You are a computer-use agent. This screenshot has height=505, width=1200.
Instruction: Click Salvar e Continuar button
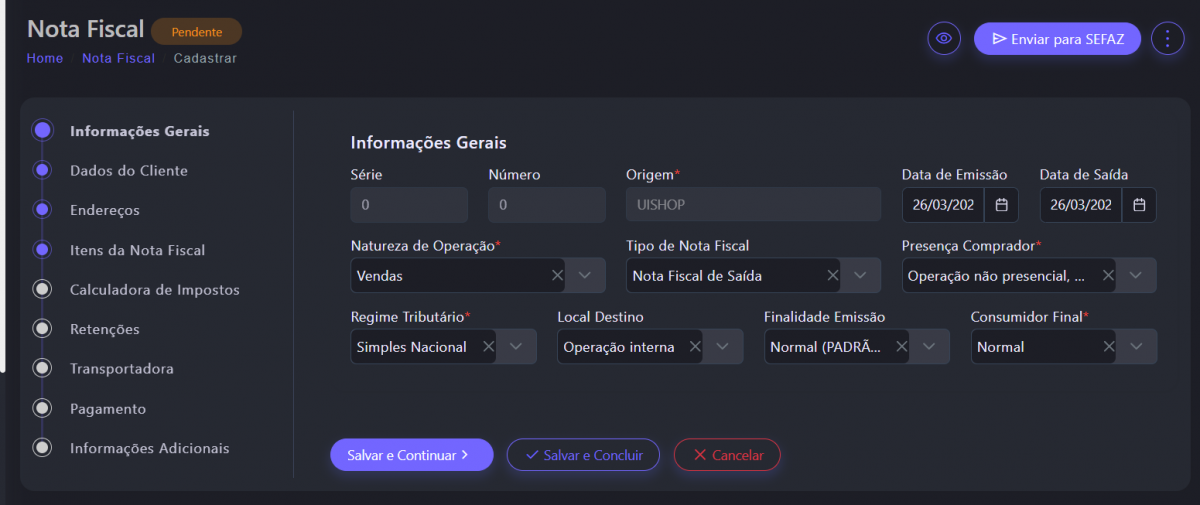coord(411,455)
